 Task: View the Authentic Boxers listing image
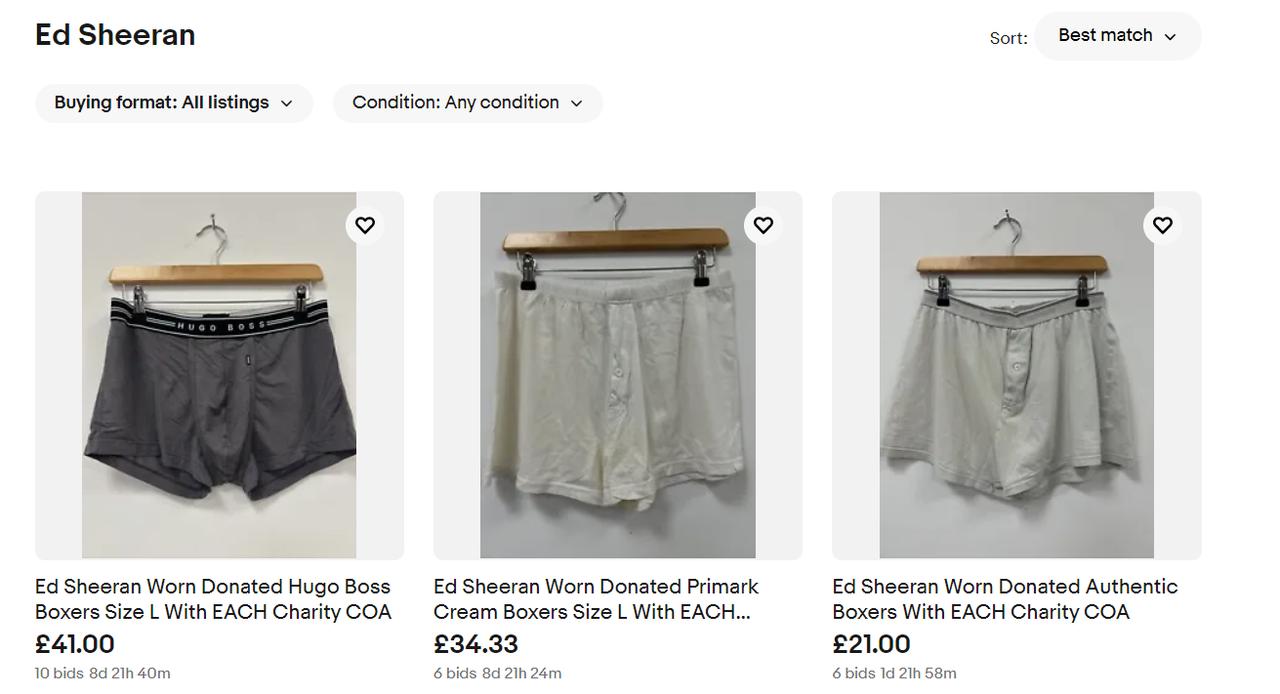1016,375
